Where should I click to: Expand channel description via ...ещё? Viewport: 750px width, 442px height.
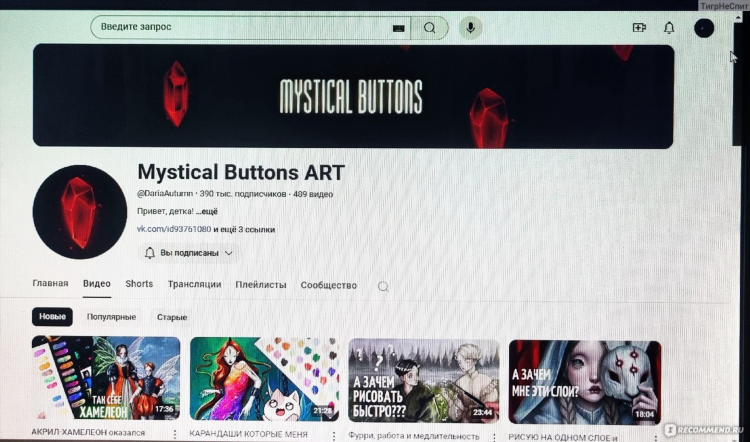[x=207, y=211]
